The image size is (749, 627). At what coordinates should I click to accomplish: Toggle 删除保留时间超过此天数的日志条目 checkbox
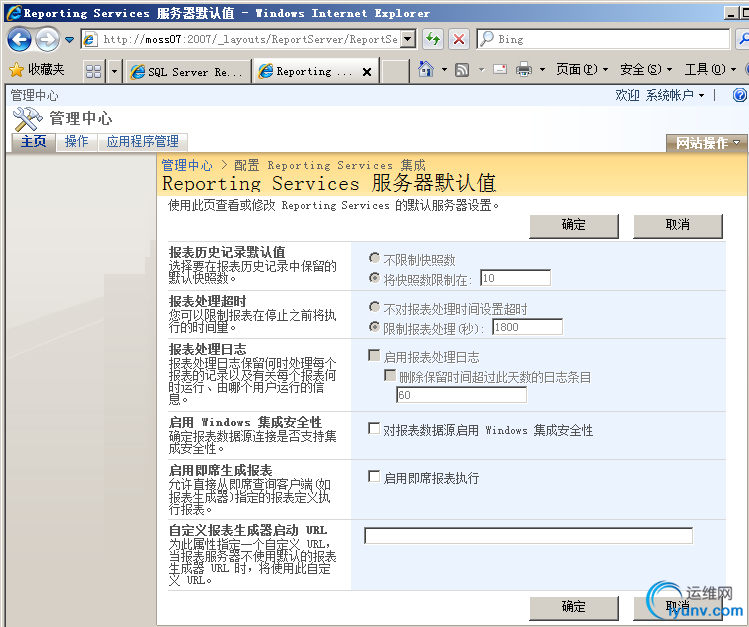(390, 375)
